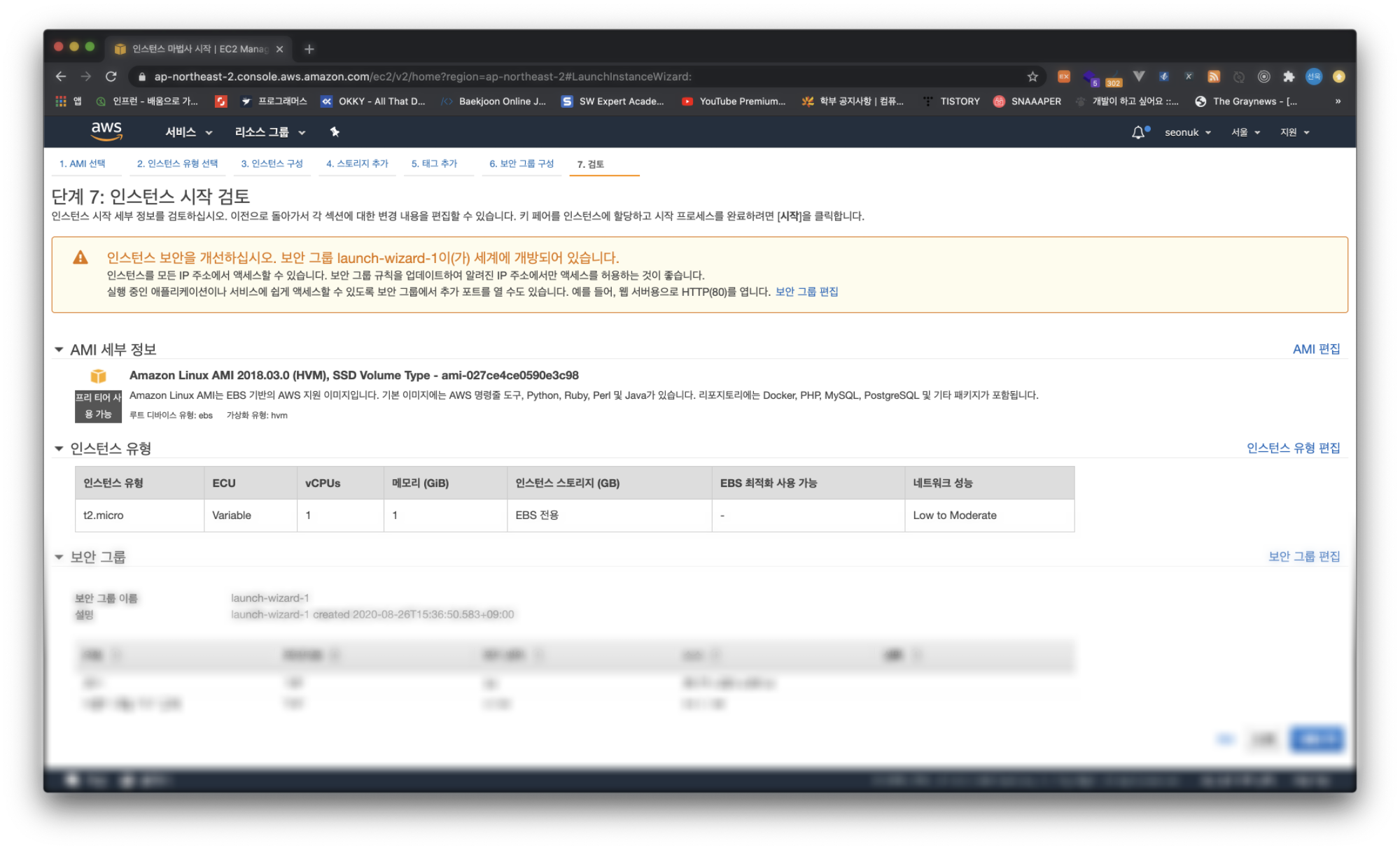1400x850 pixels.
Task: Open the notifications bell icon
Action: click(1138, 132)
